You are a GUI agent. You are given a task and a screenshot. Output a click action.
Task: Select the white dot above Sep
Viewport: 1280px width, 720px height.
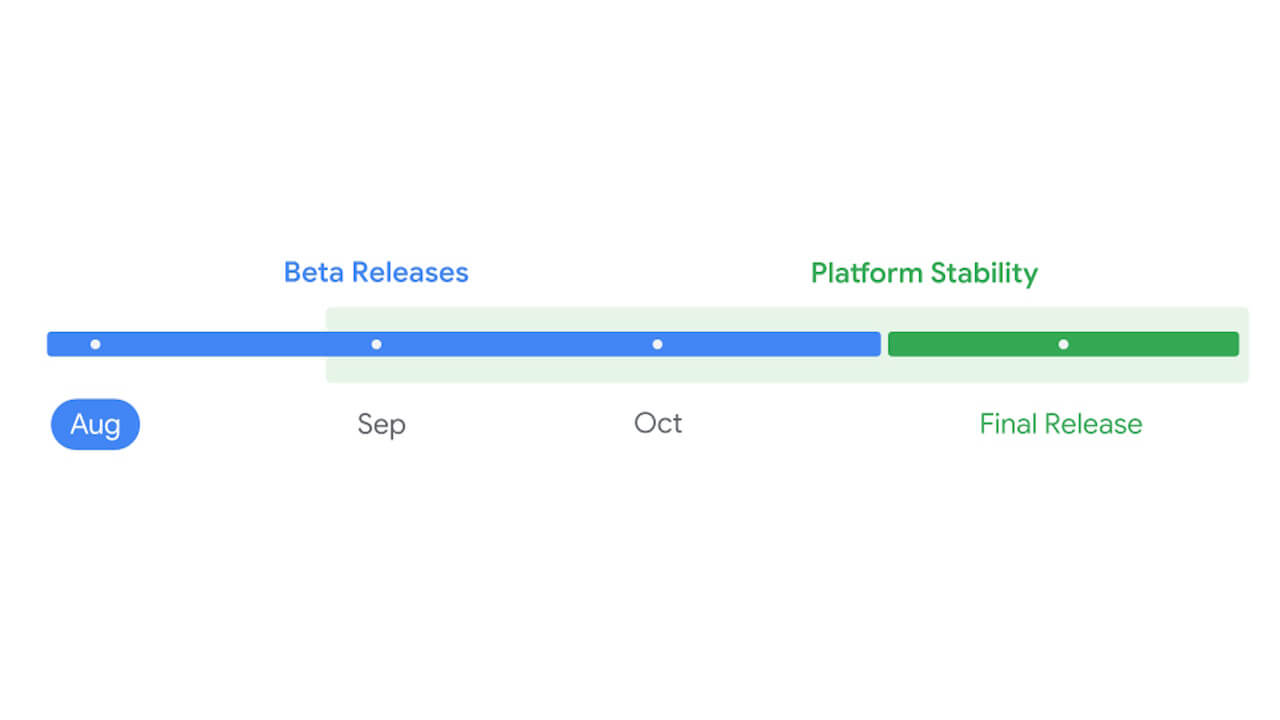376,344
